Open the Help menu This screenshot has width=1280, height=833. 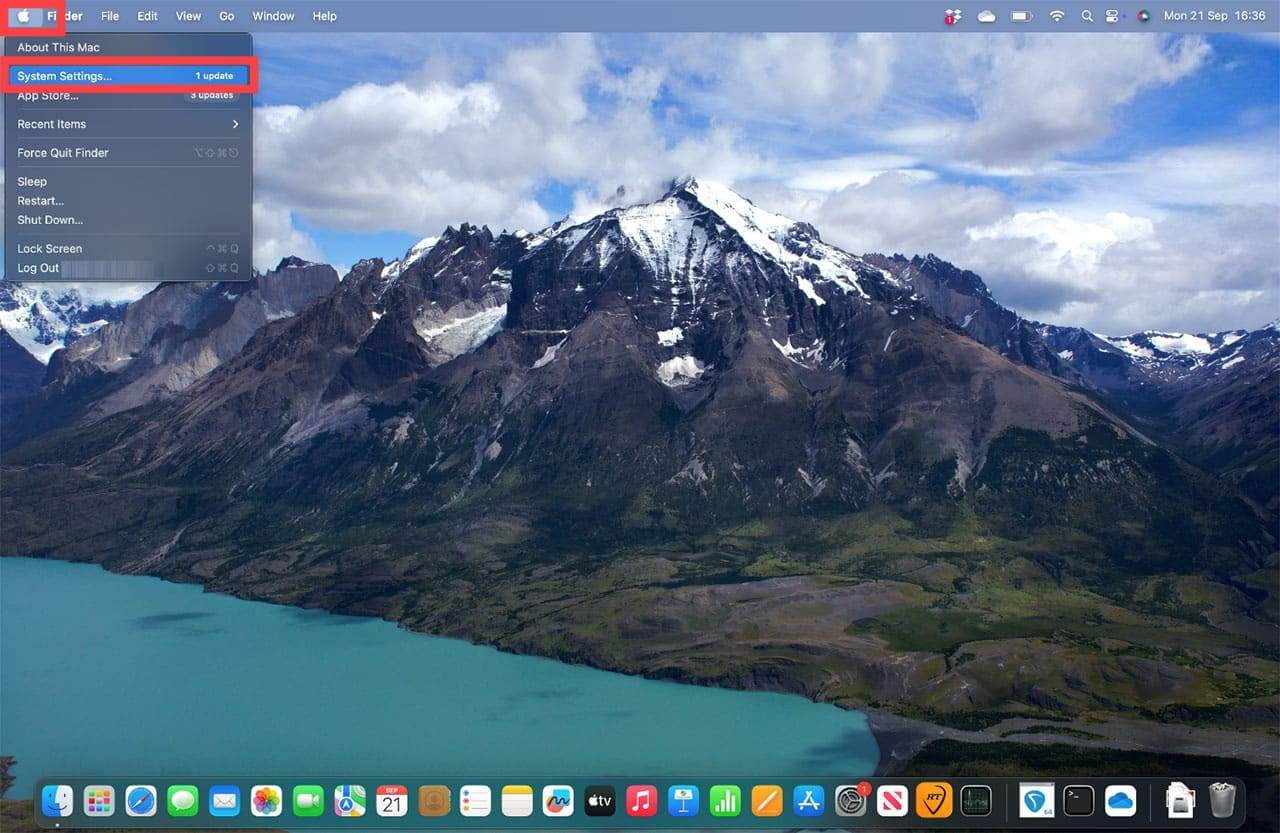tap(324, 16)
